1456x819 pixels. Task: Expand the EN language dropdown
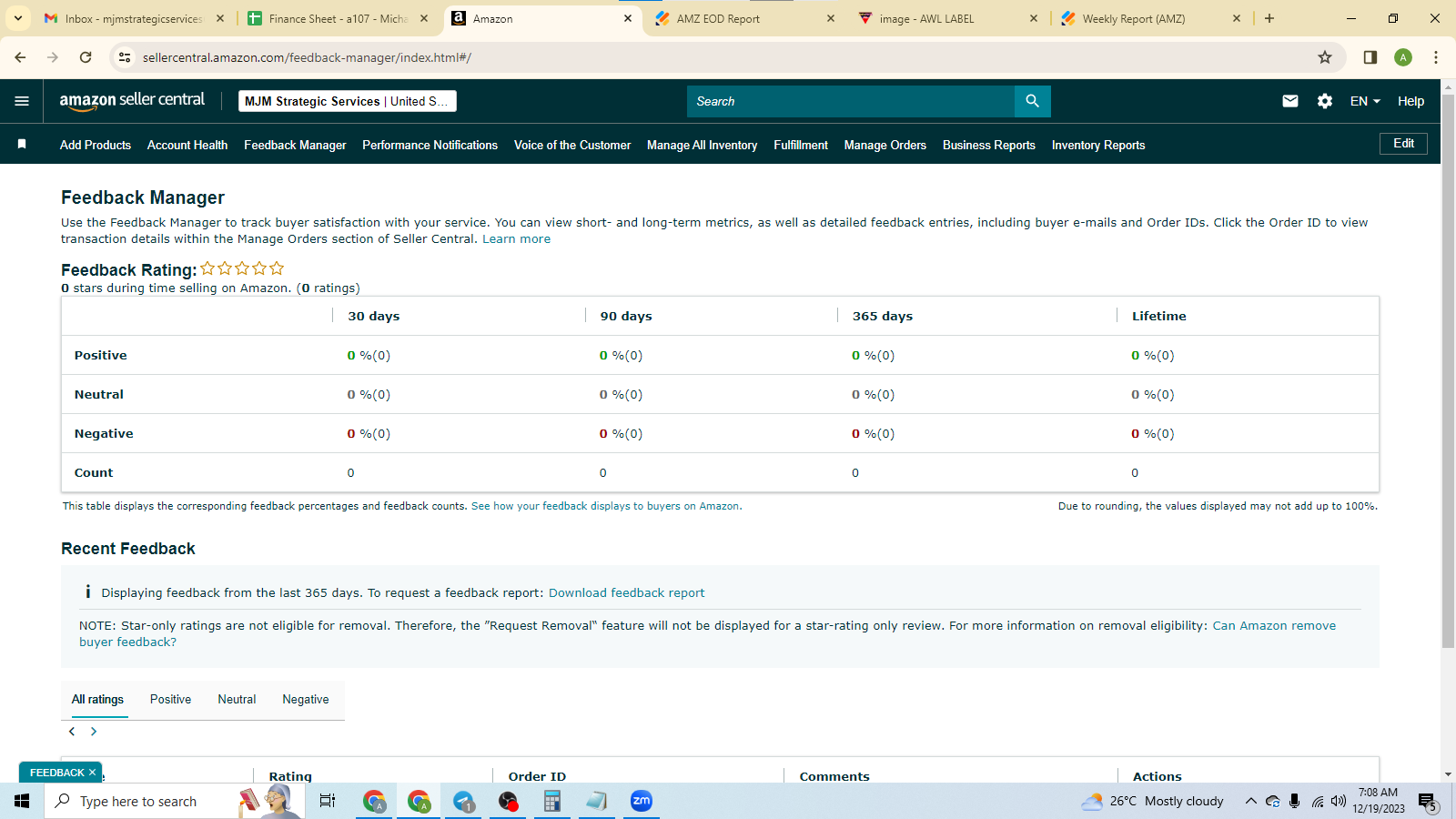pos(1365,101)
